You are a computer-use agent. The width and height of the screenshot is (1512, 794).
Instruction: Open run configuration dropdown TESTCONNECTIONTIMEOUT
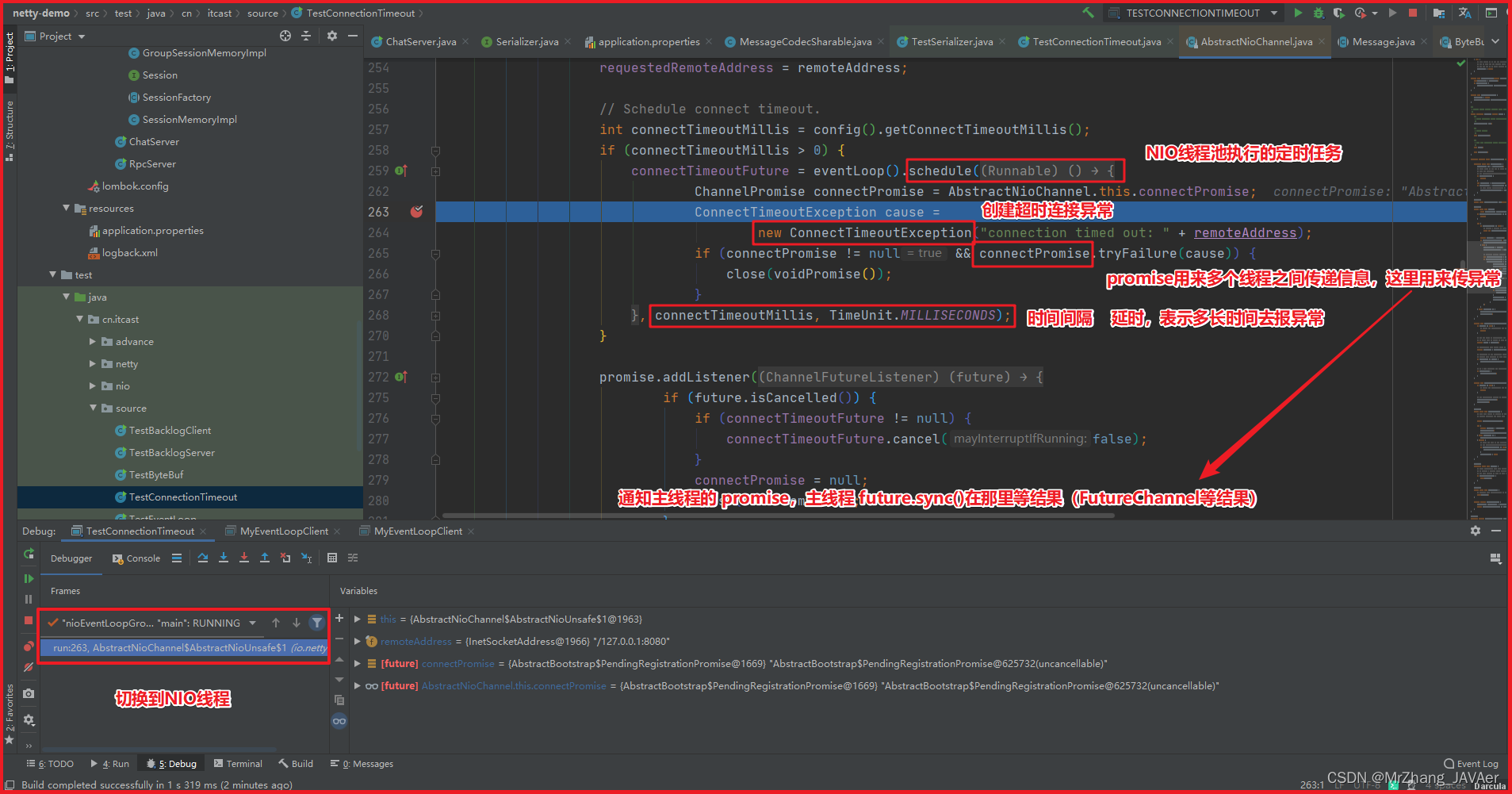[x=1193, y=13]
